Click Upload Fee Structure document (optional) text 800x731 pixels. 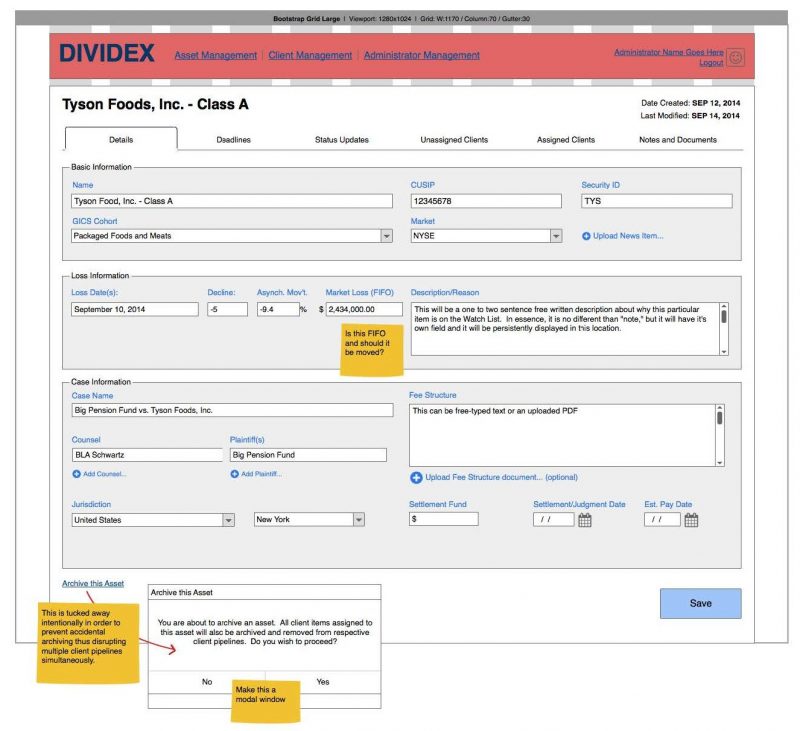click(x=502, y=477)
